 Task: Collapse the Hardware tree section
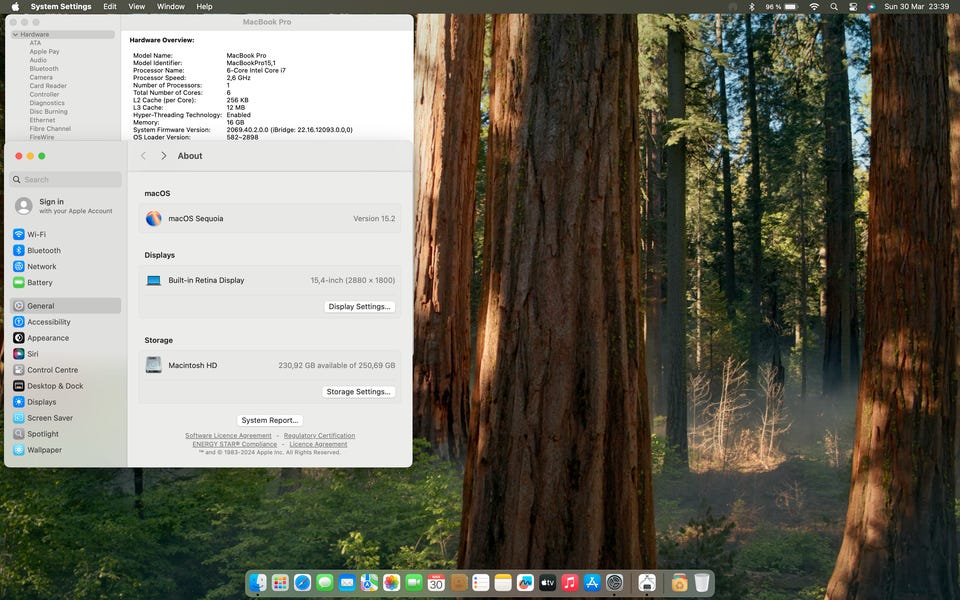click(x=15, y=35)
